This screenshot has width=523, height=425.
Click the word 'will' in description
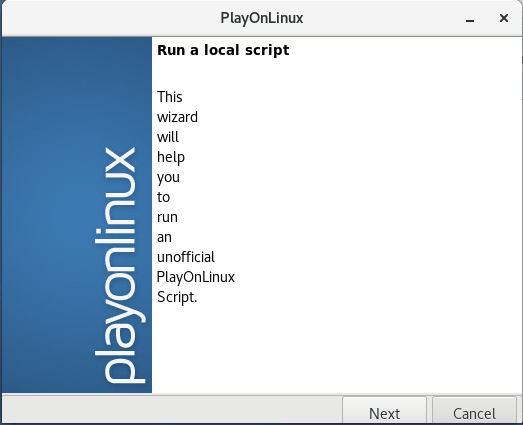[x=168, y=137]
